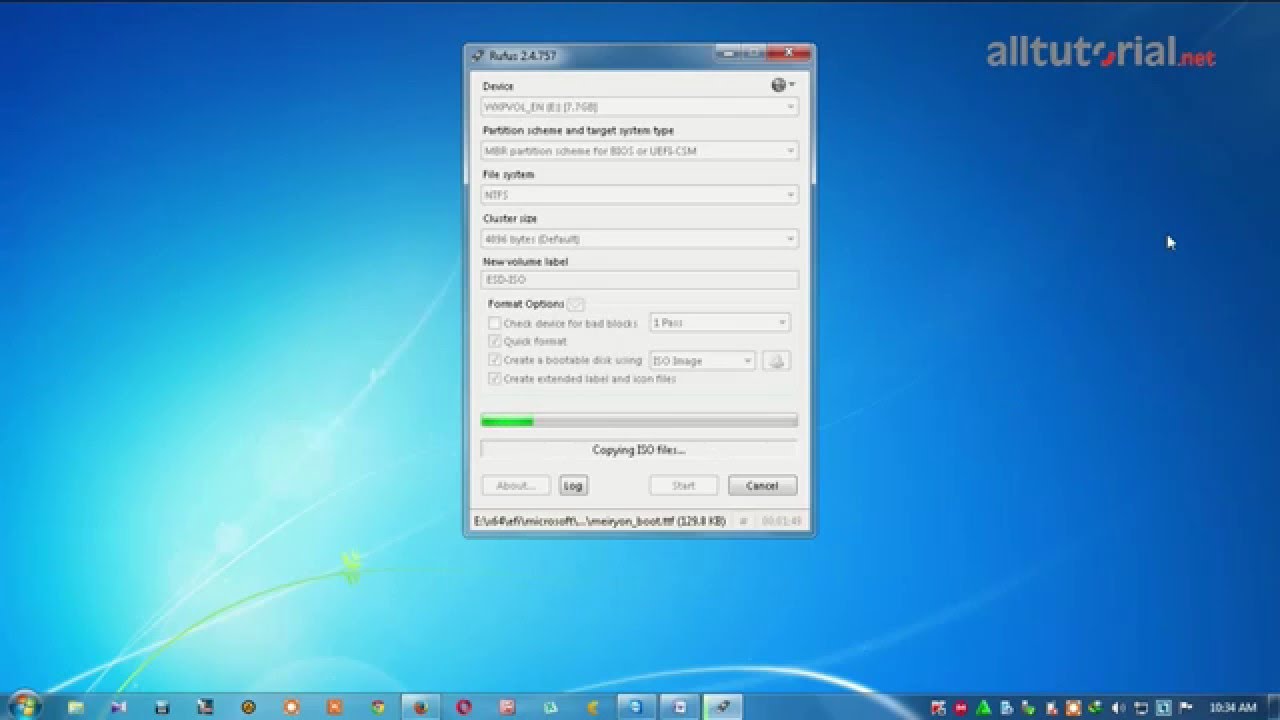Viewport: 1280px width, 720px height.
Task: Open the 'ISO Image' boot type dropdown
Action: [x=702, y=361]
